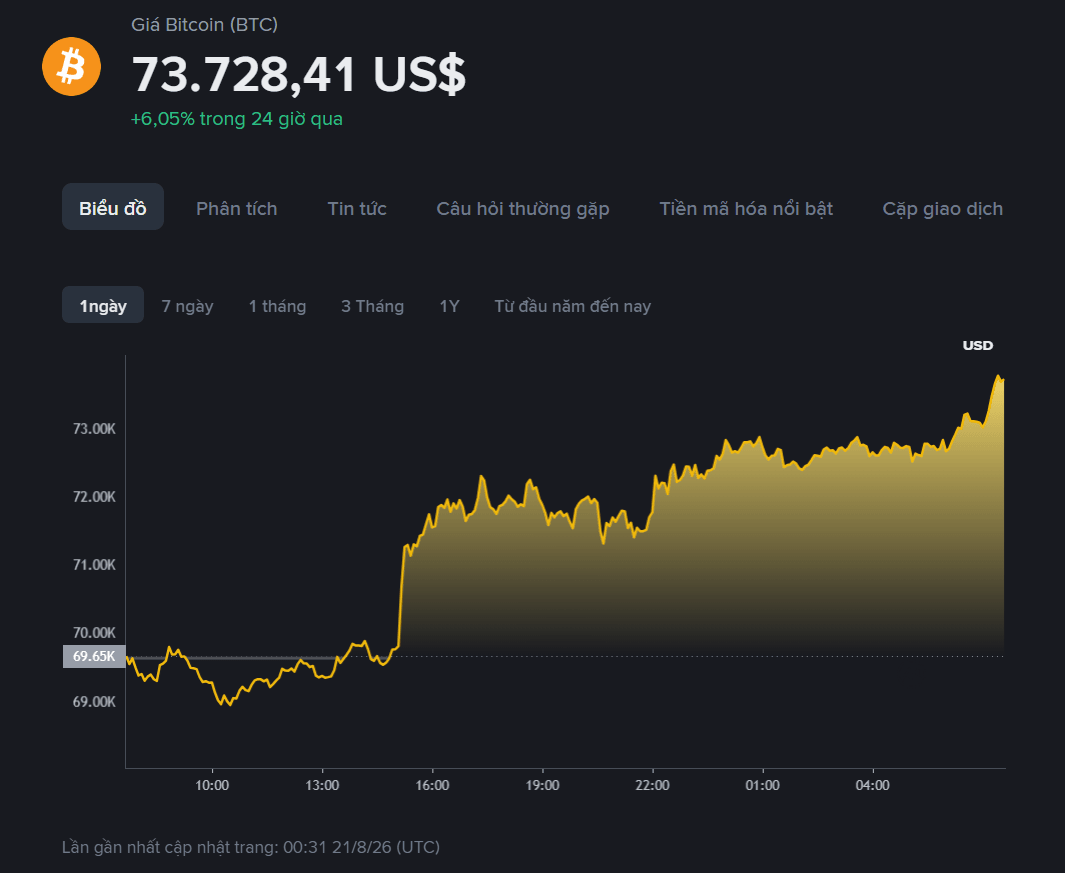Switch chart to 1Y range
Image resolution: width=1065 pixels, height=873 pixels.
tap(449, 306)
